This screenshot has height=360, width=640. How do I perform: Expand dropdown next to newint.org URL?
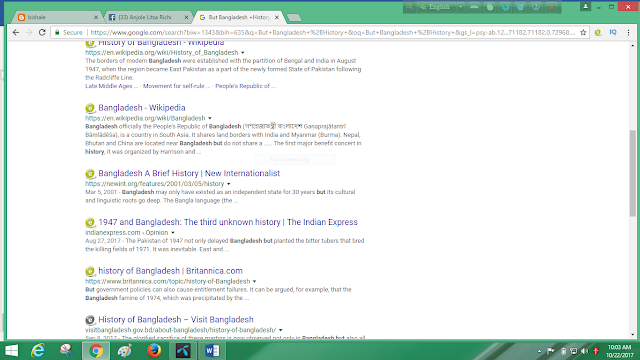click(229, 184)
